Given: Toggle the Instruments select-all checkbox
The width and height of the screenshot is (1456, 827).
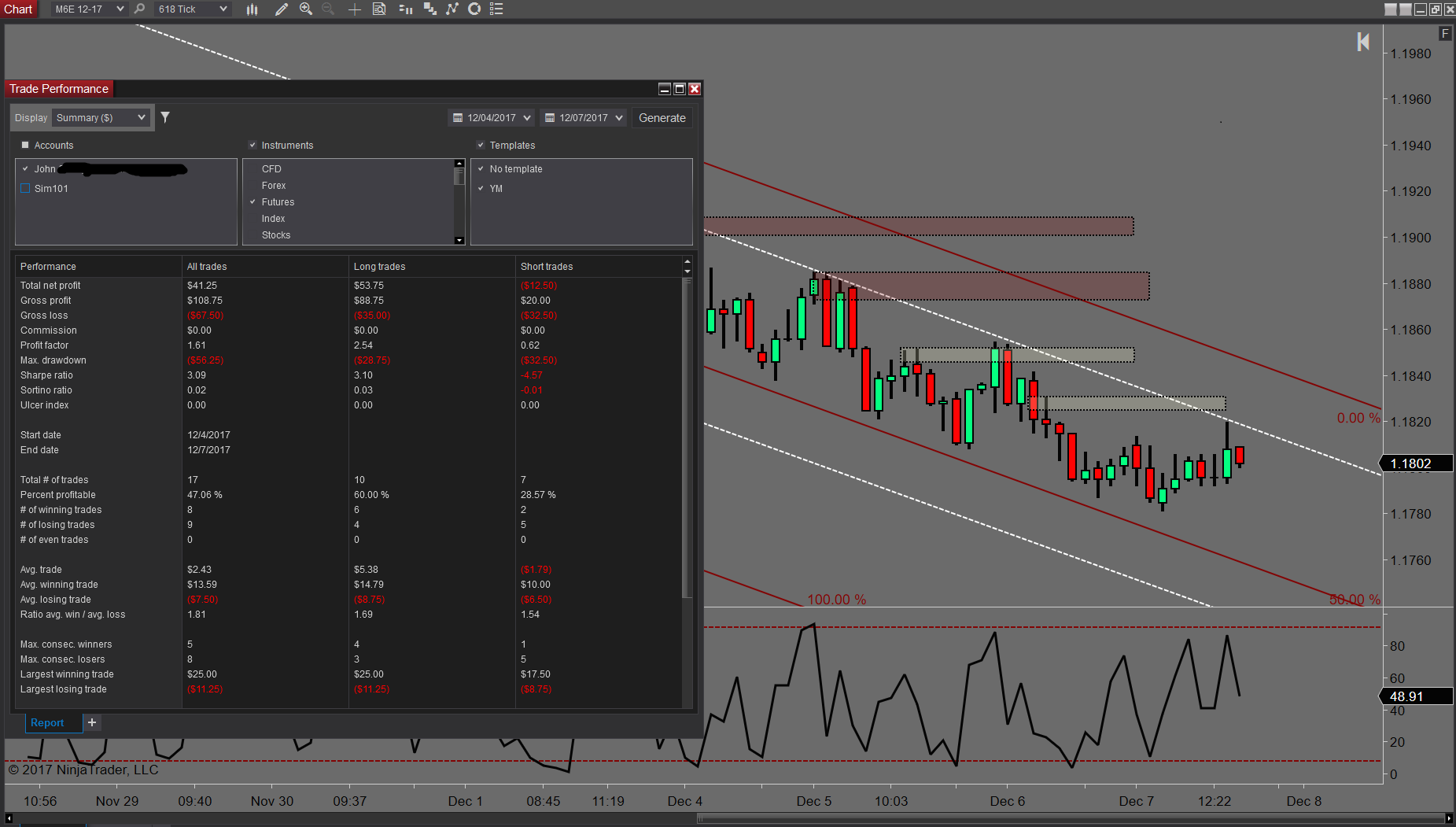Looking at the screenshot, I should pyautogui.click(x=252, y=145).
